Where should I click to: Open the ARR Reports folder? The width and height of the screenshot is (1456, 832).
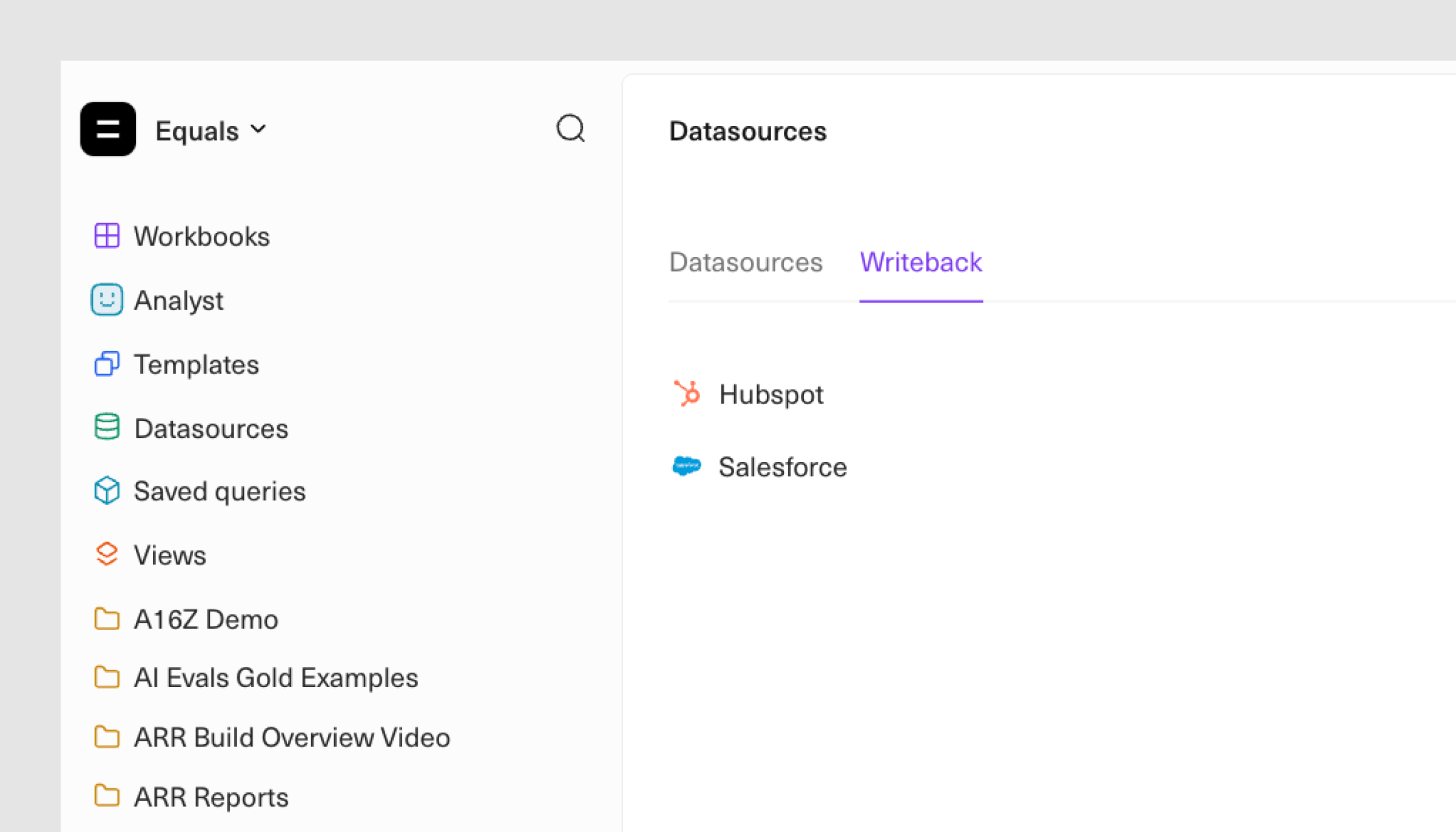211,797
